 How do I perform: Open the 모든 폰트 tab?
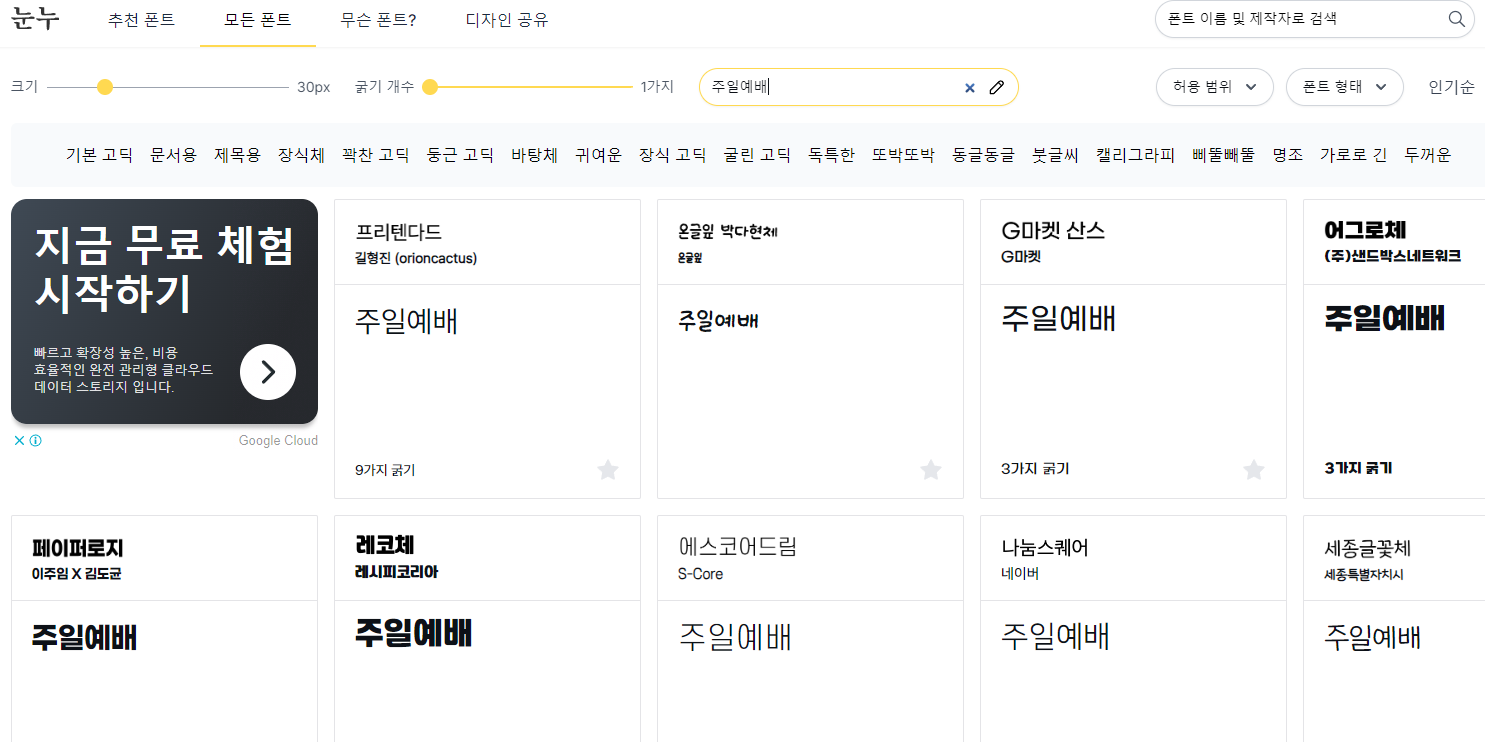point(258,20)
